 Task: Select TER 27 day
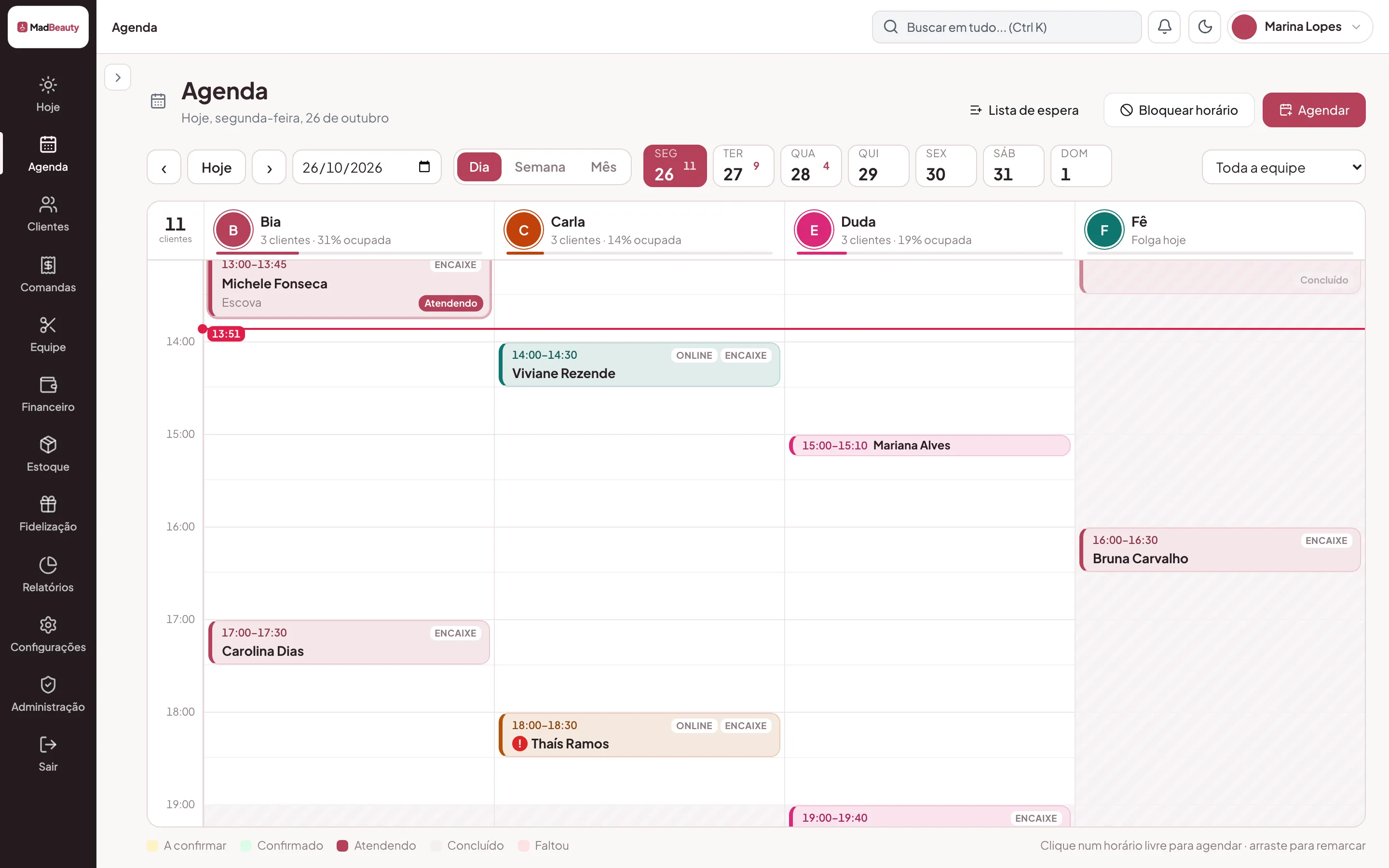click(743, 166)
